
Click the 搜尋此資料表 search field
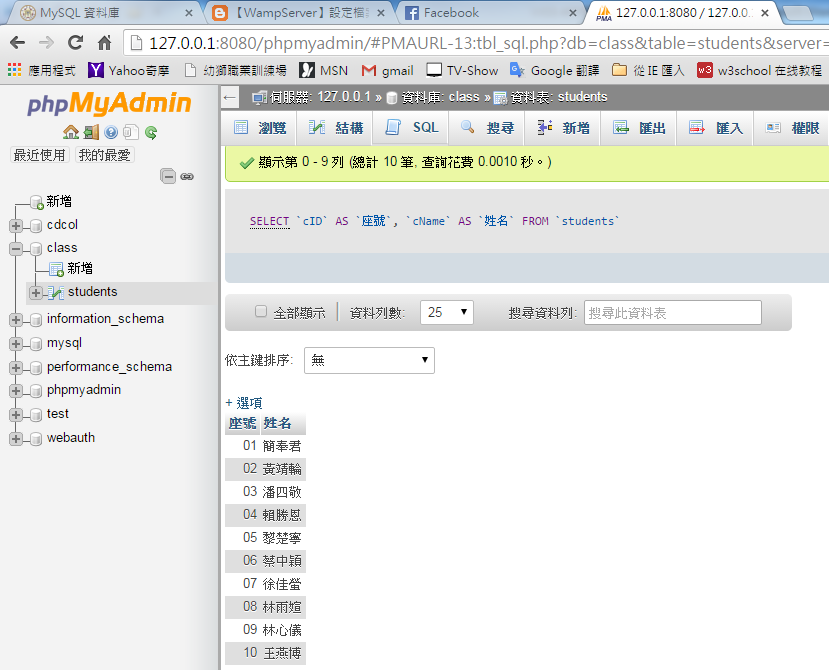click(x=673, y=313)
